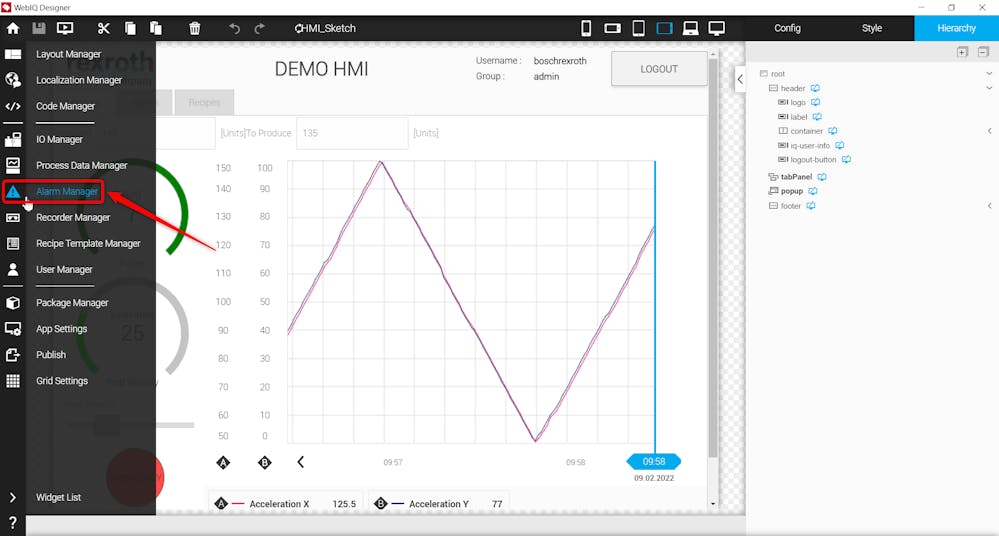Expand the container node chevron
999x536 pixels.
[989, 131]
